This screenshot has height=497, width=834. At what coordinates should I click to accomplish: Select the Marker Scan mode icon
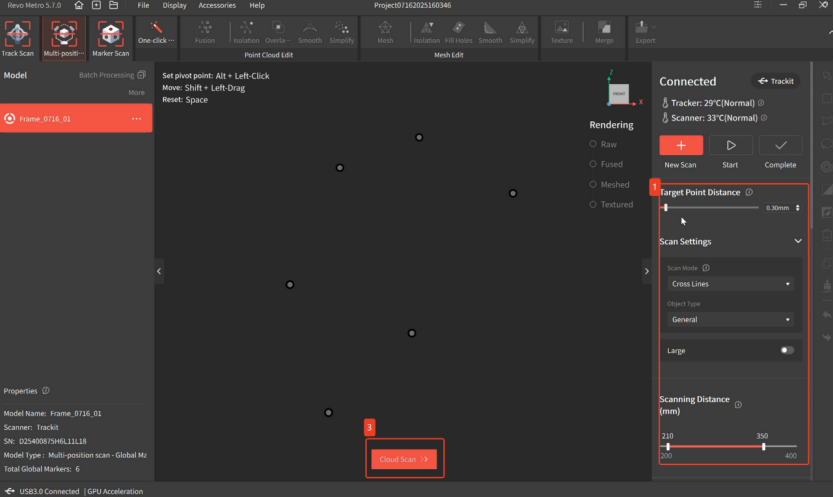(110, 36)
